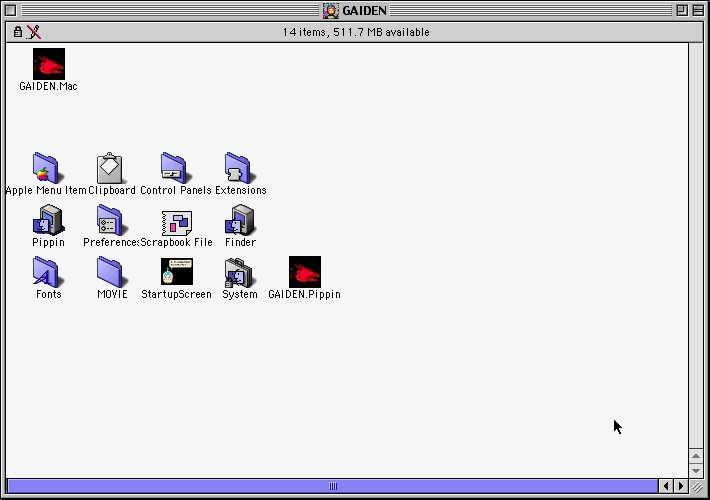Click the horizontal scrollbar right arrow
The height and width of the screenshot is (500, 710).
coord(681,486)
